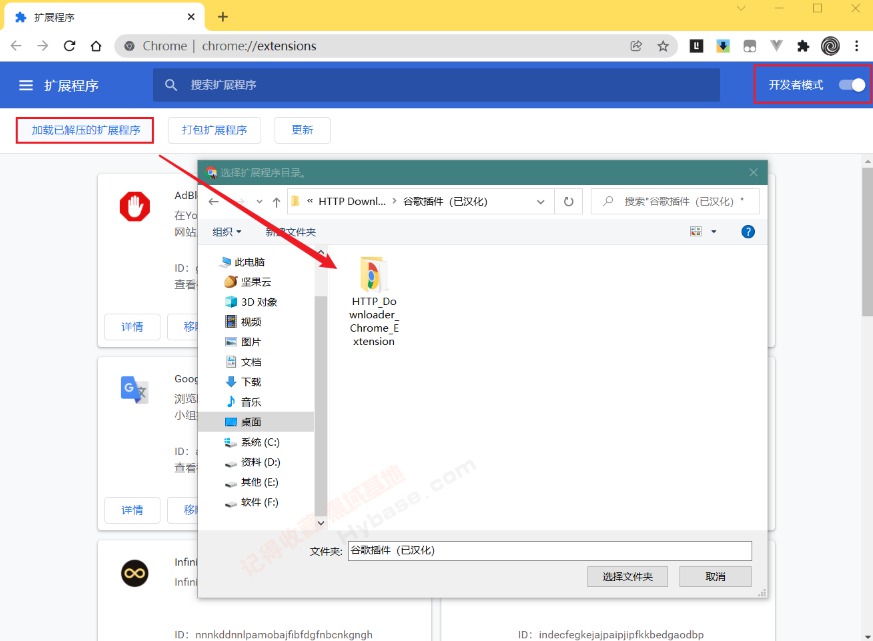Open the HTTP Downloader extension icon
Image resolution: width=873 pixels, height=641 pixels.
(723, 46)
